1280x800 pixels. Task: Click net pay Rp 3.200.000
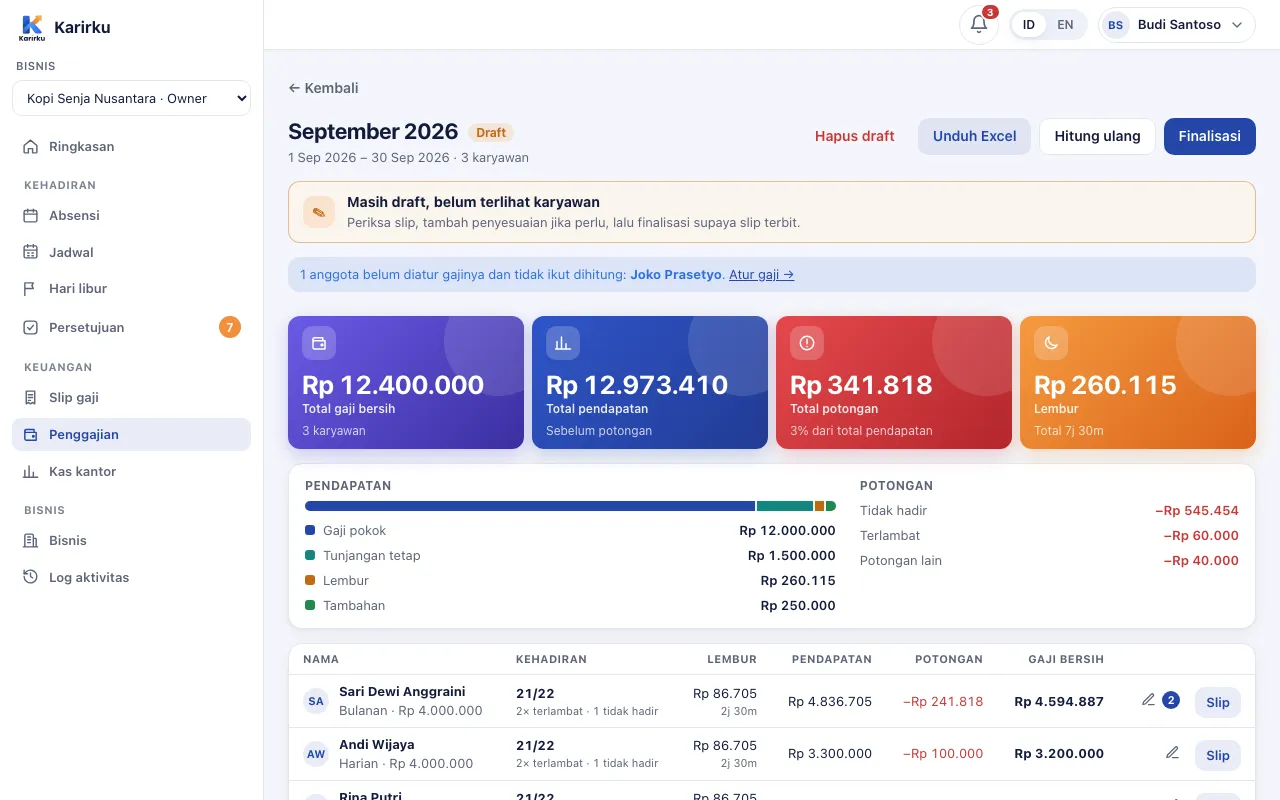pos(1059,753)
